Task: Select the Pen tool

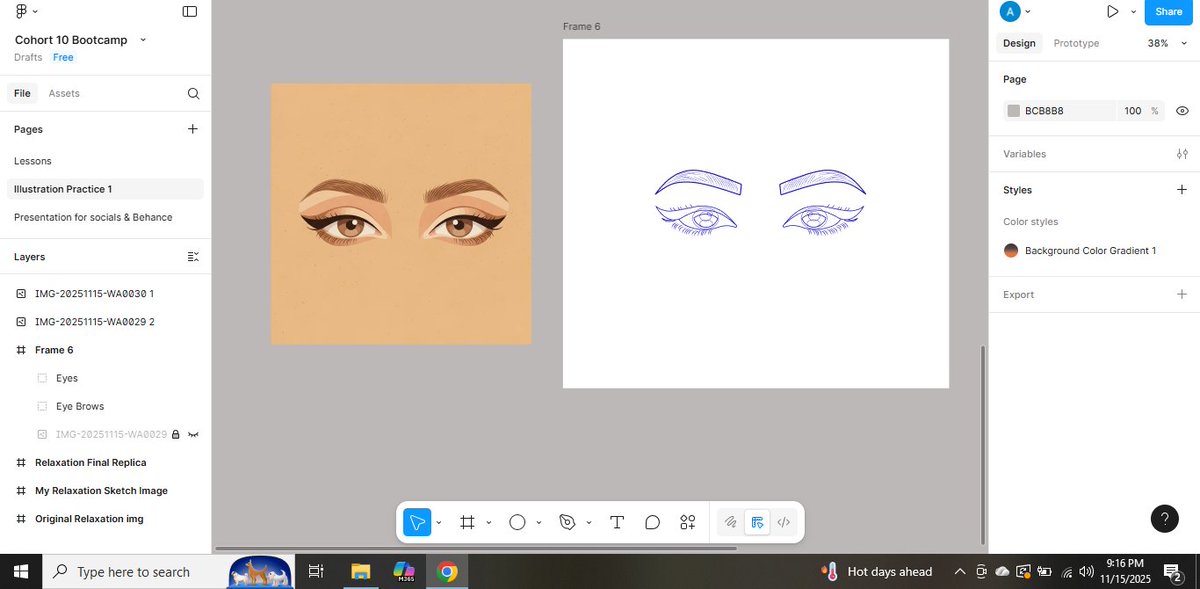Action: pyautogui.click(x=567, y=521)
